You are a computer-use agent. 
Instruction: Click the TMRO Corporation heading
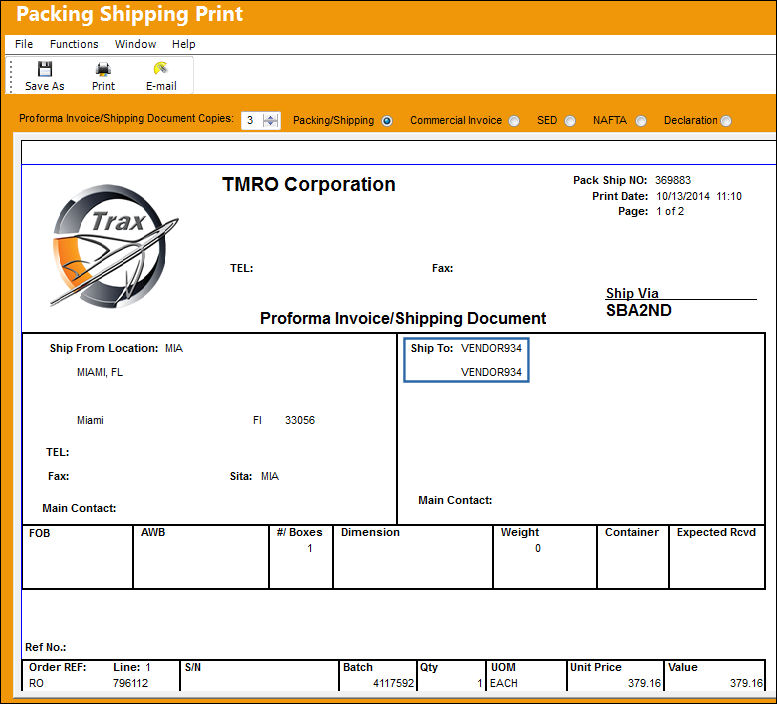click(309, 184)
